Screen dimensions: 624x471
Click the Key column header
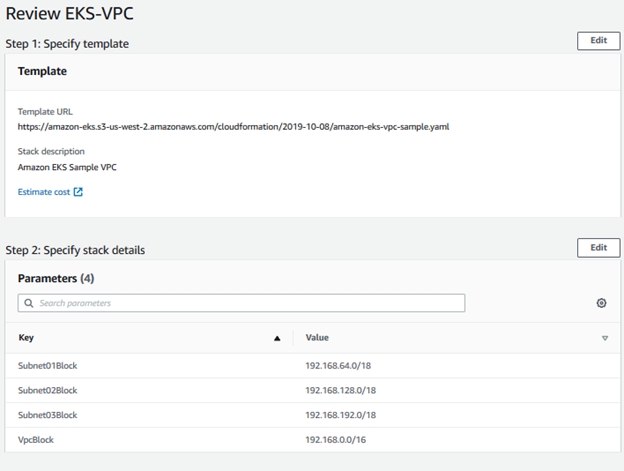coord(26,338)
